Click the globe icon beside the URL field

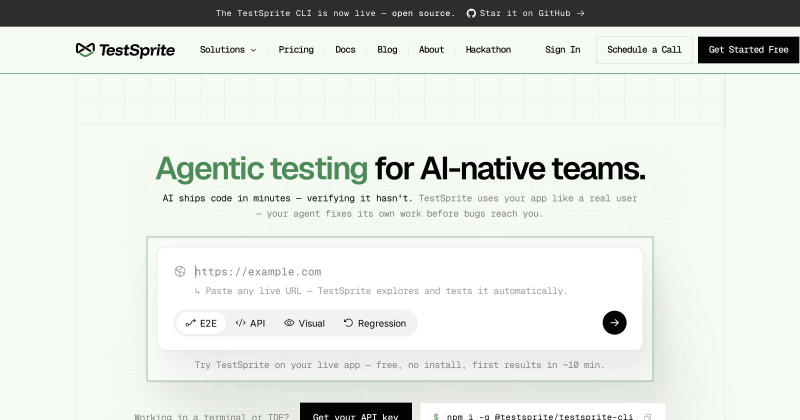click(180, 271)
